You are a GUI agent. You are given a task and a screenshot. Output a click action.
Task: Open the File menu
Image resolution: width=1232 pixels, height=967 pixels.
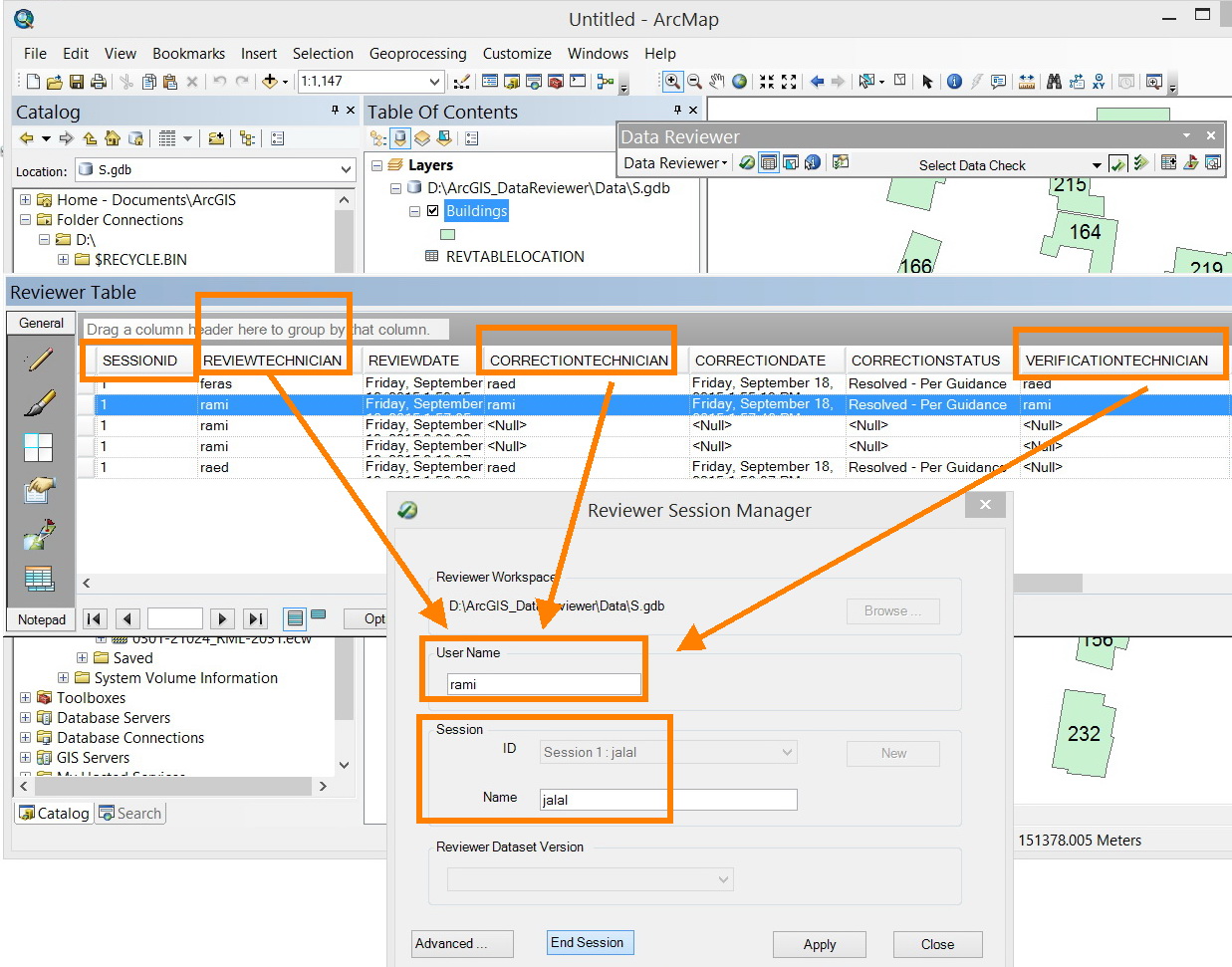35,54
